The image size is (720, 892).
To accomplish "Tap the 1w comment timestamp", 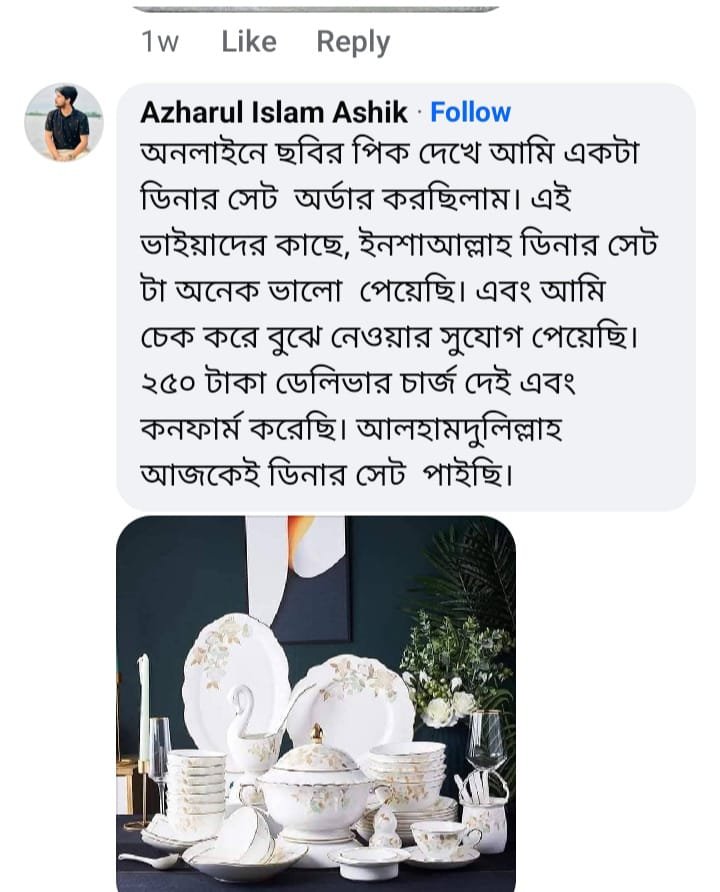I will 160,42.
